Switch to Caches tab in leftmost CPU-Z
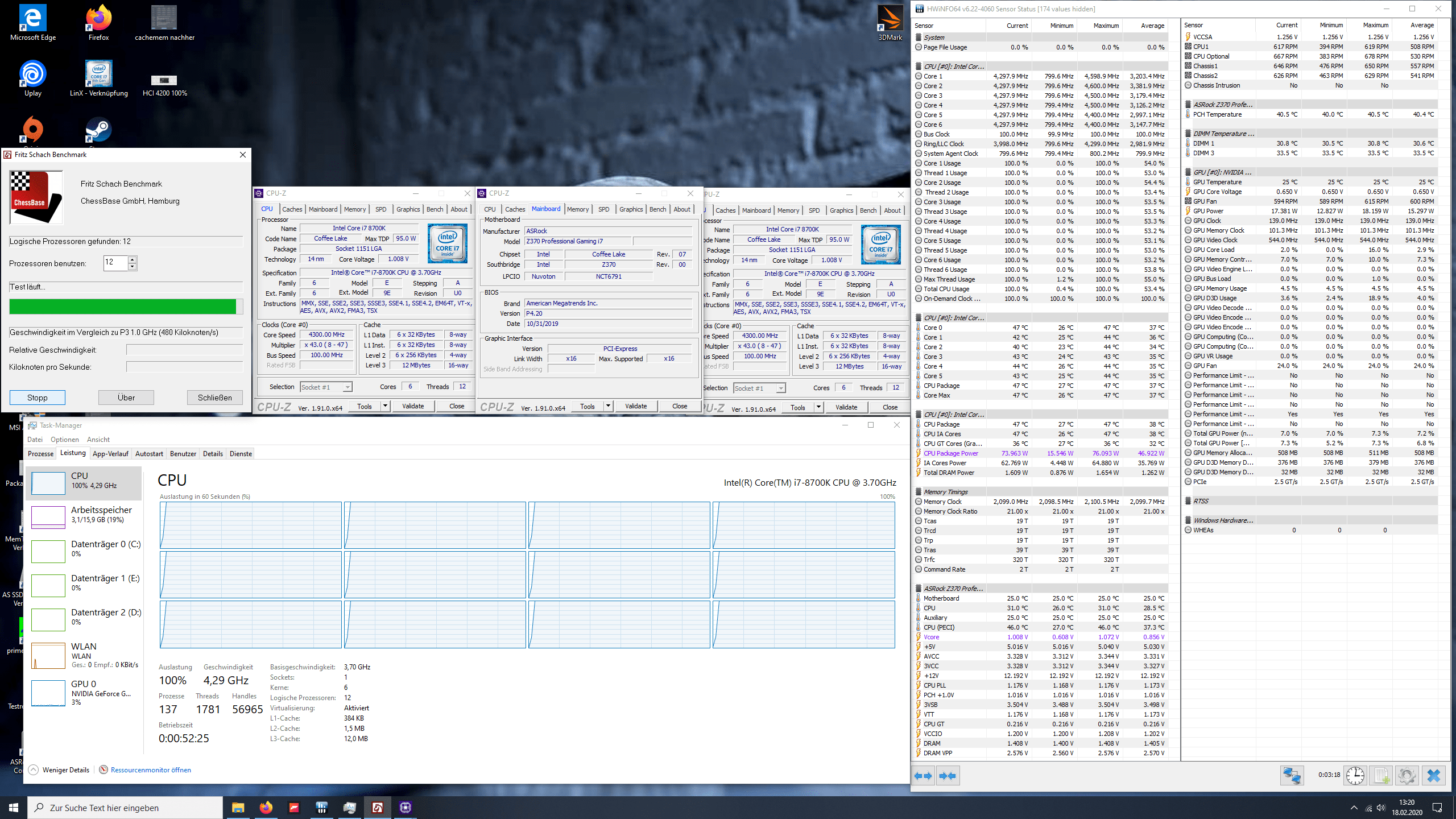Viewport: 1456px width, 819px height. (x=292, y=209)
